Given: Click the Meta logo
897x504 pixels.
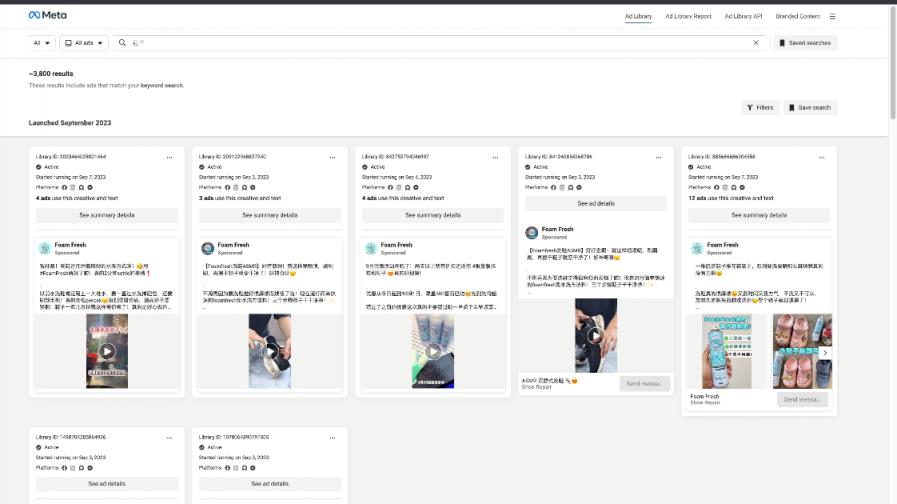Looking at the screenshot, I should point(47,15).
